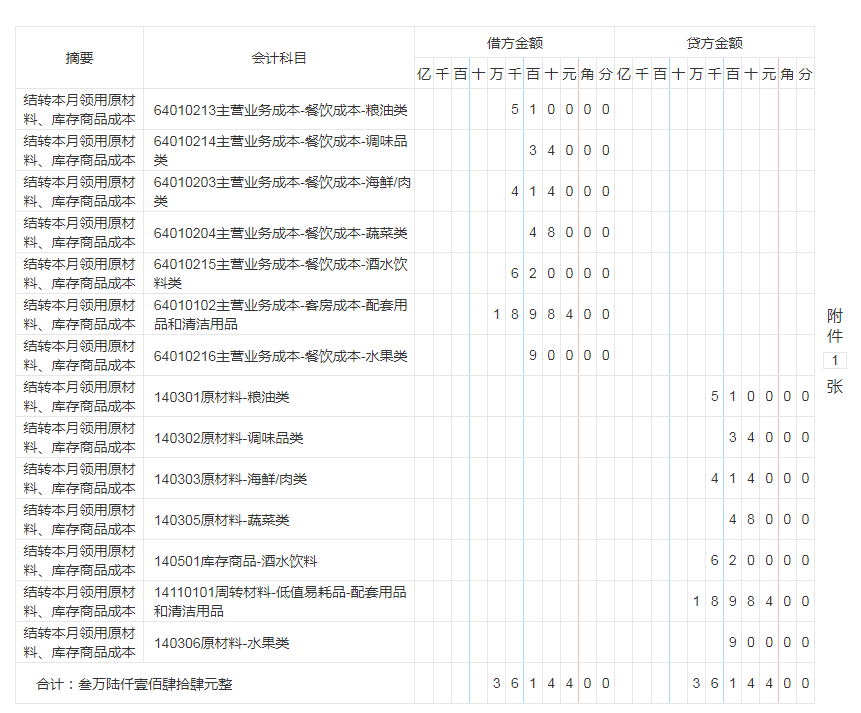
Task: Click the summary cell of the 140501库存商品 row
Action: (x=80, y=560)
